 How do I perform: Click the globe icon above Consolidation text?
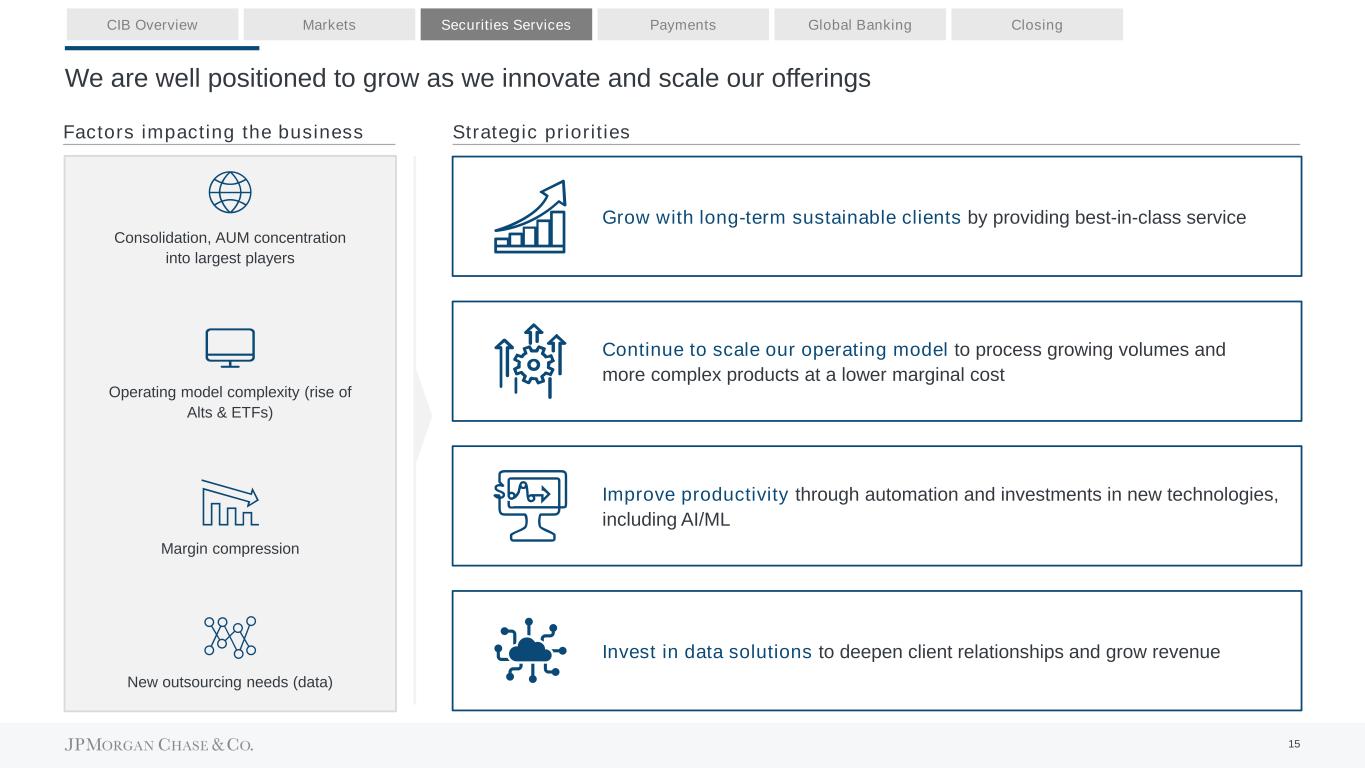pyautogui.click(x=230, y=192)
